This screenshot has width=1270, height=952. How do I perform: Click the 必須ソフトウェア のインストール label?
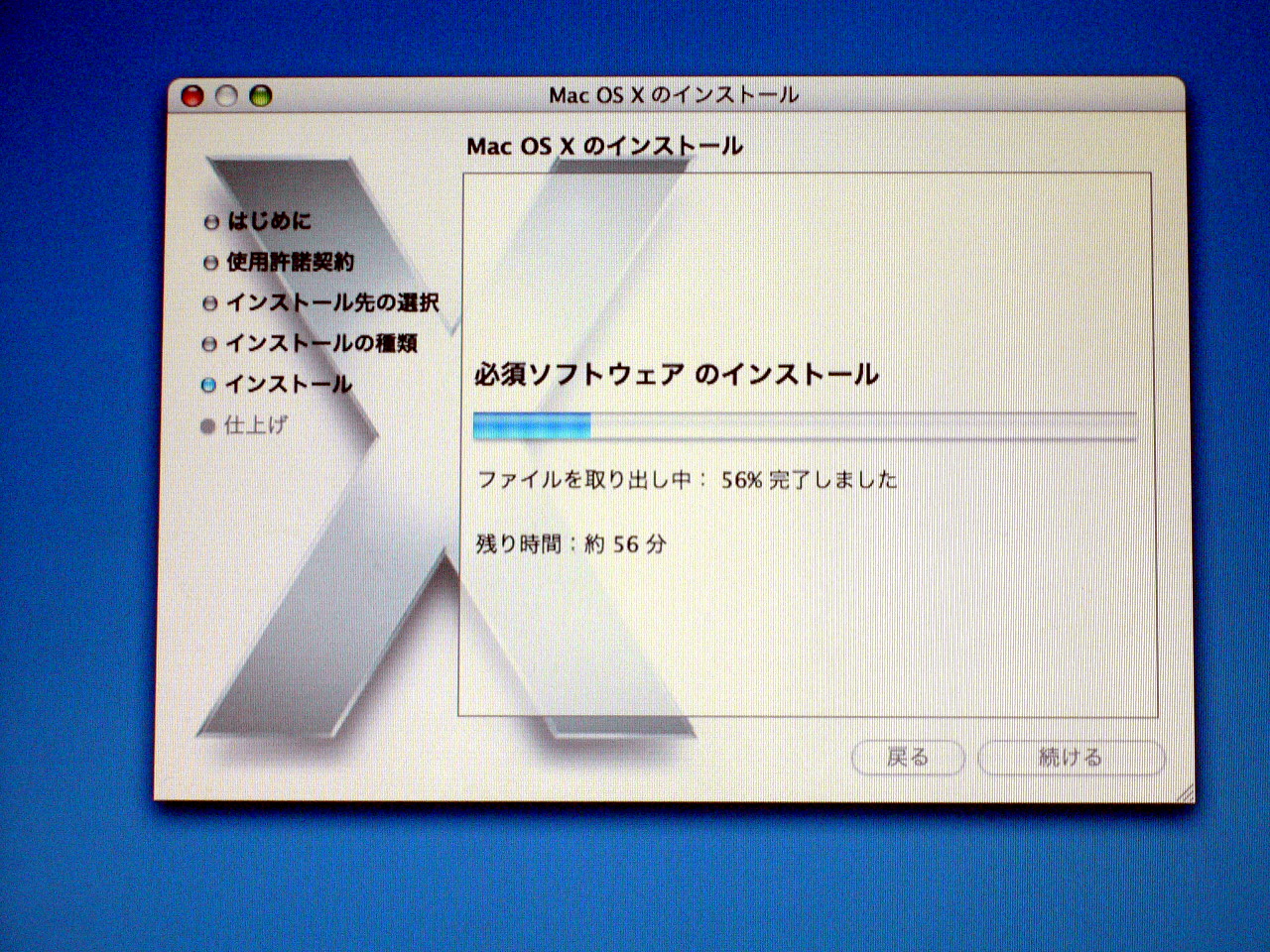click(x=677, y=374)
